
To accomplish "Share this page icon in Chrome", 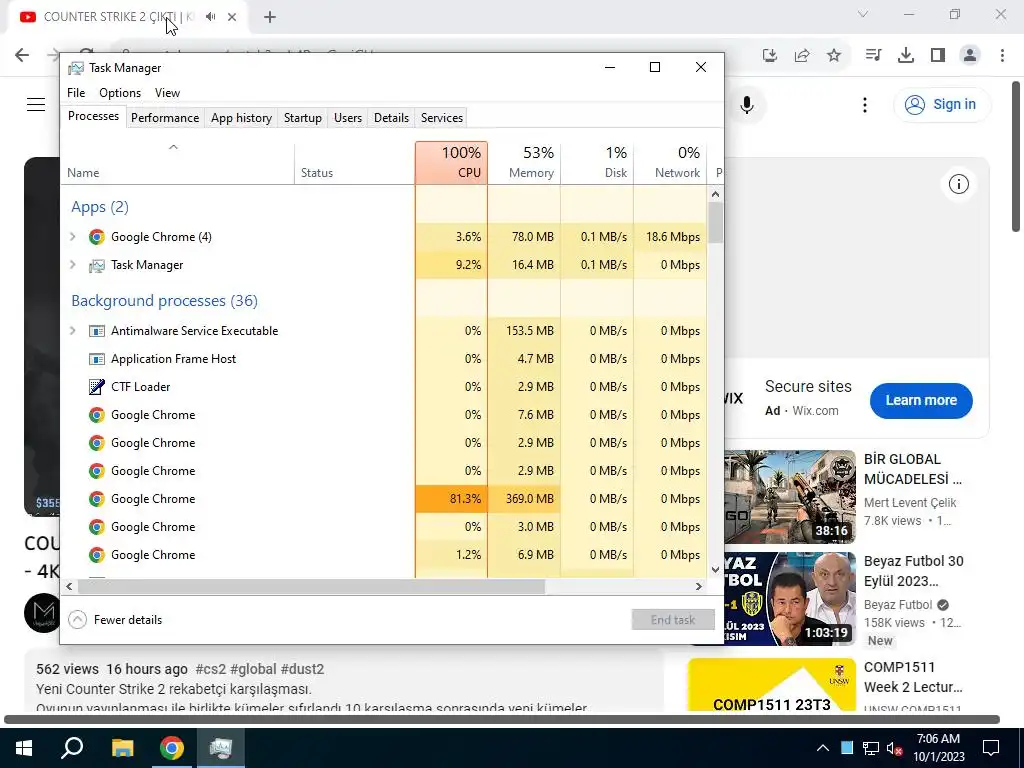I will [802, 56].
